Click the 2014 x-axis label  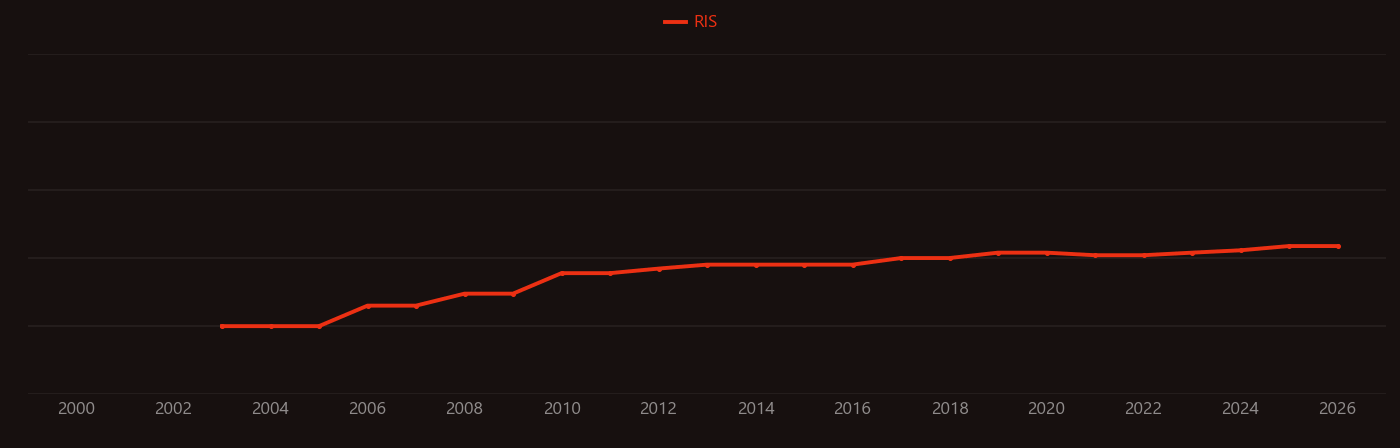(756, 409)
